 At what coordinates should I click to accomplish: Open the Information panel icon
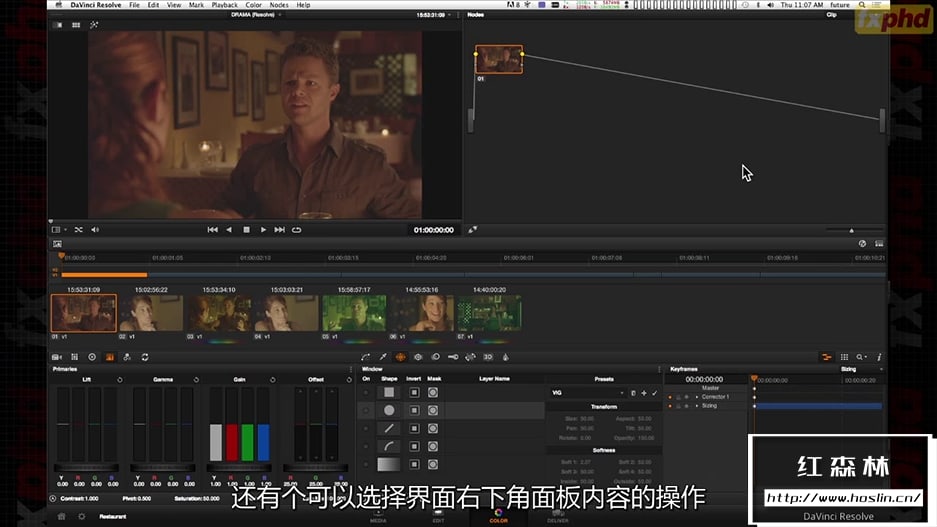click(x=879, y=357)
